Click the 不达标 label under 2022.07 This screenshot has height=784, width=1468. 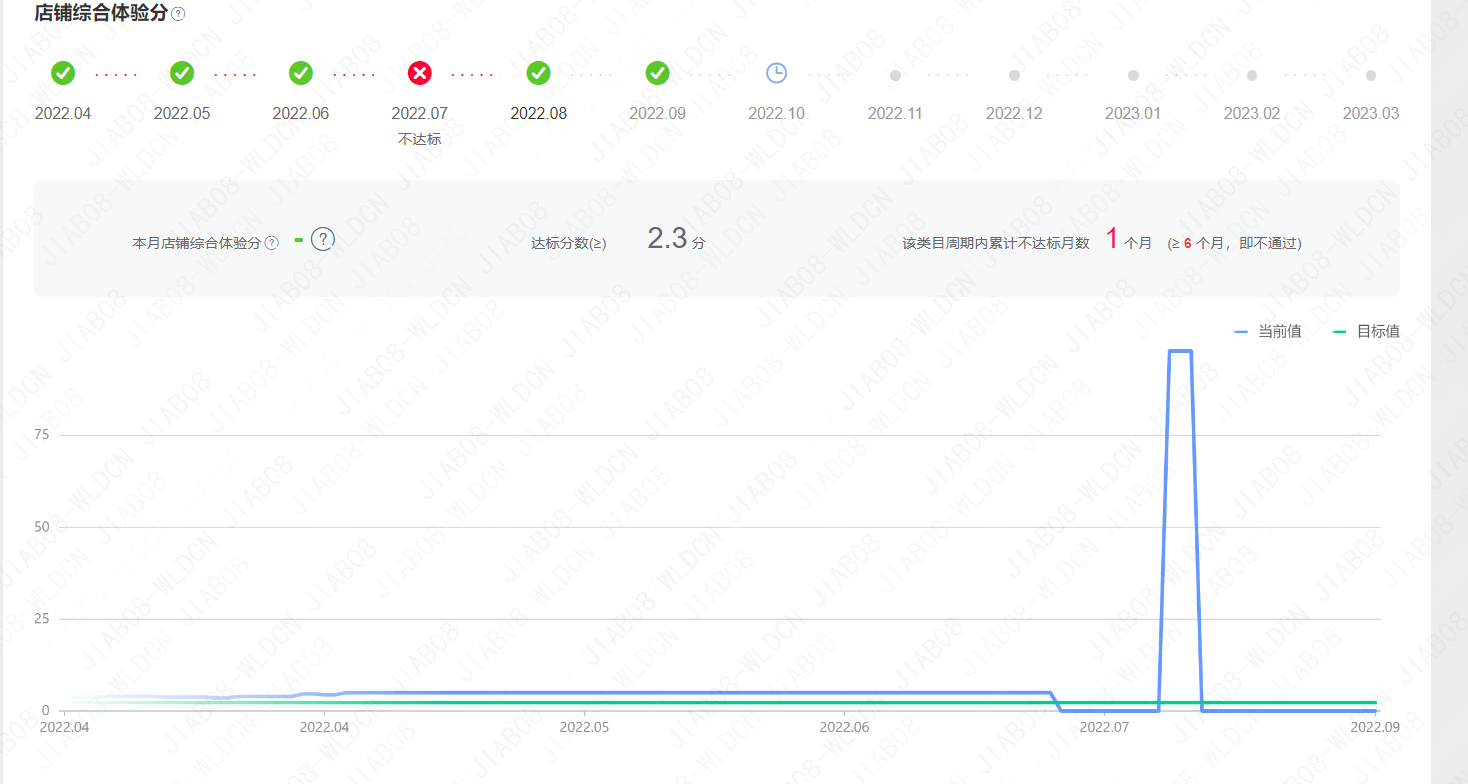pyautogui.click(x=420, y=139)
